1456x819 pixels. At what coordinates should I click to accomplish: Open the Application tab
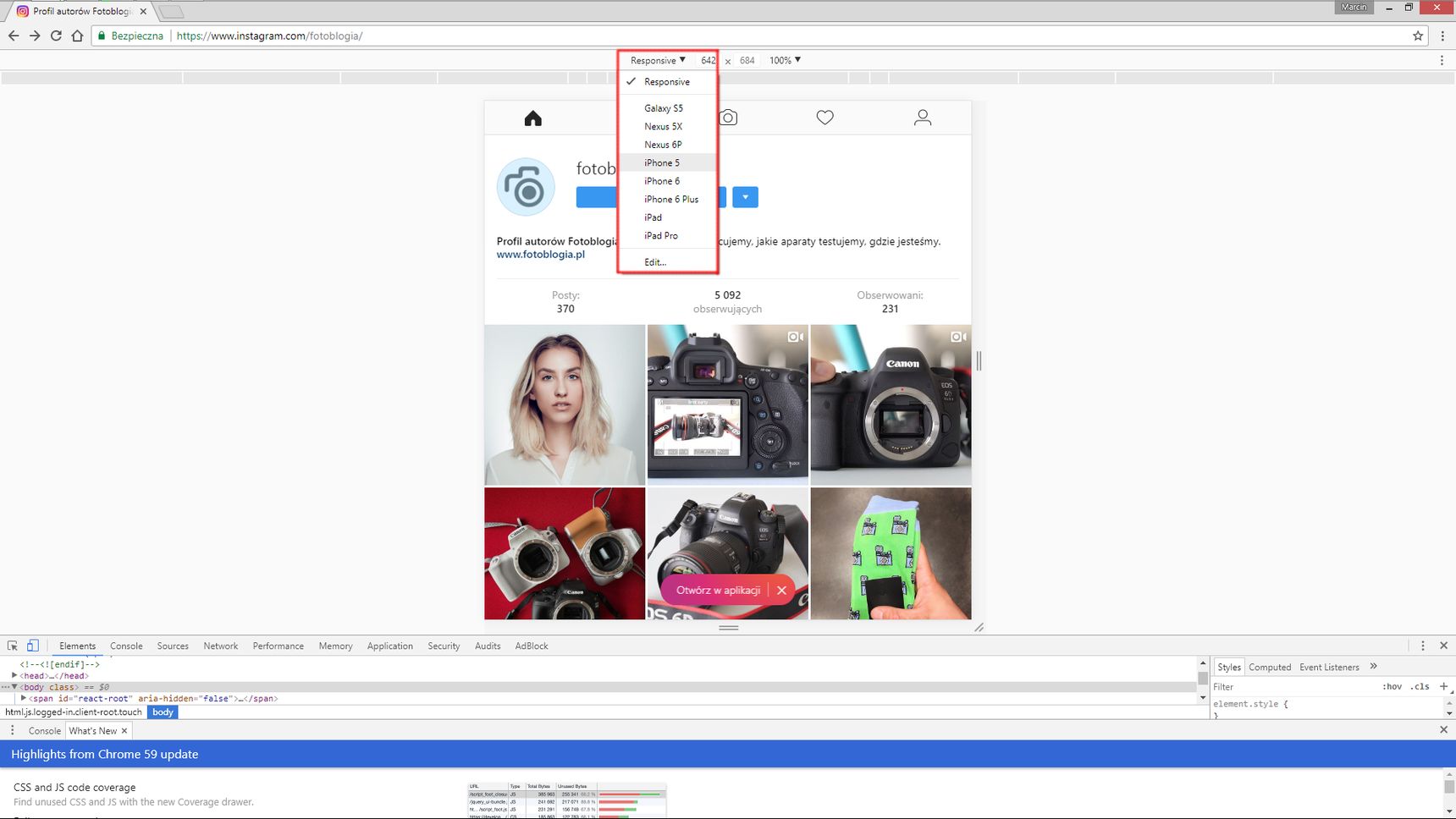point(390,646)
